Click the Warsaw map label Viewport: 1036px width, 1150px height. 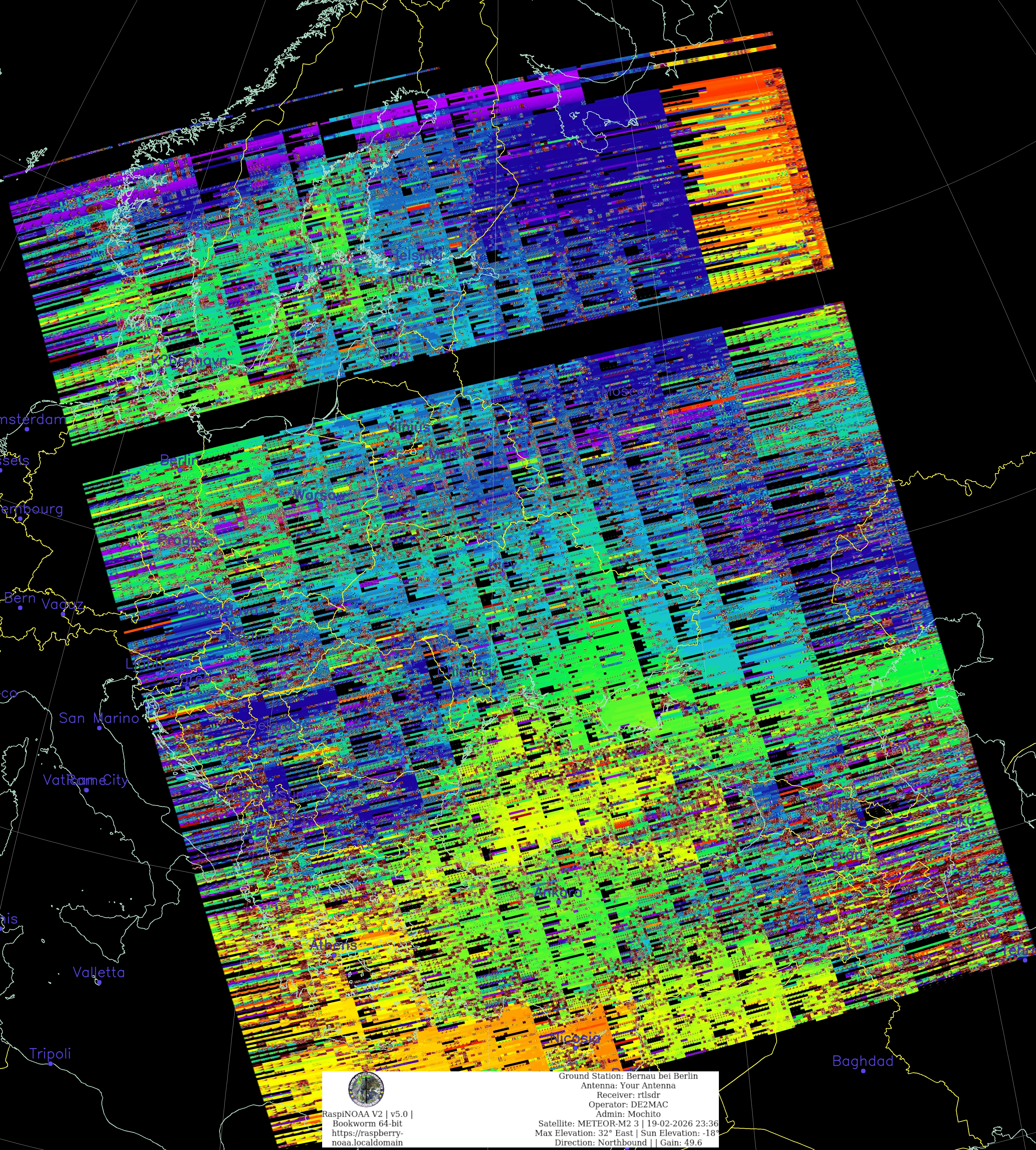coord(319,495)
